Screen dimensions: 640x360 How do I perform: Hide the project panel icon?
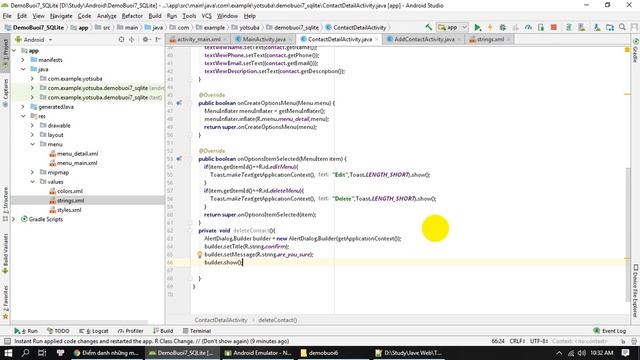(158, 40)
